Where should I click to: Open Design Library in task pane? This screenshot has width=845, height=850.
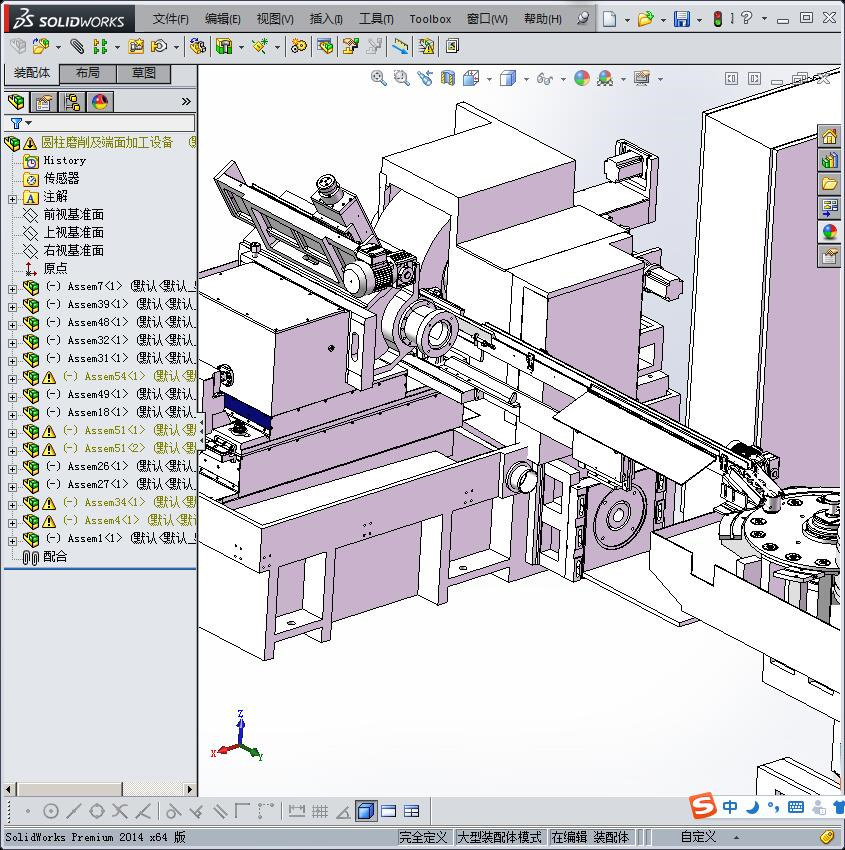829,160
